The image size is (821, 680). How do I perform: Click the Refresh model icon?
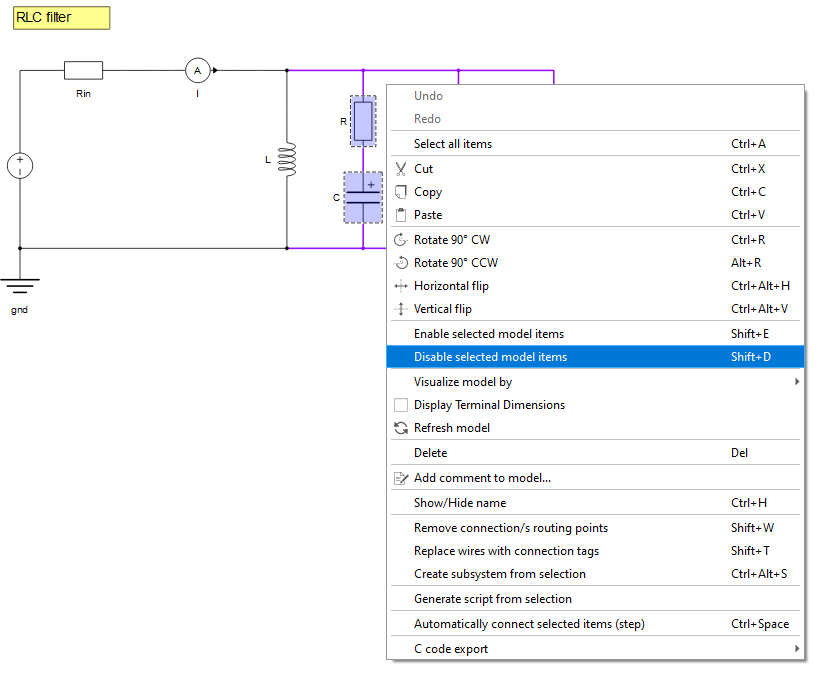click(x=401, y=428)
